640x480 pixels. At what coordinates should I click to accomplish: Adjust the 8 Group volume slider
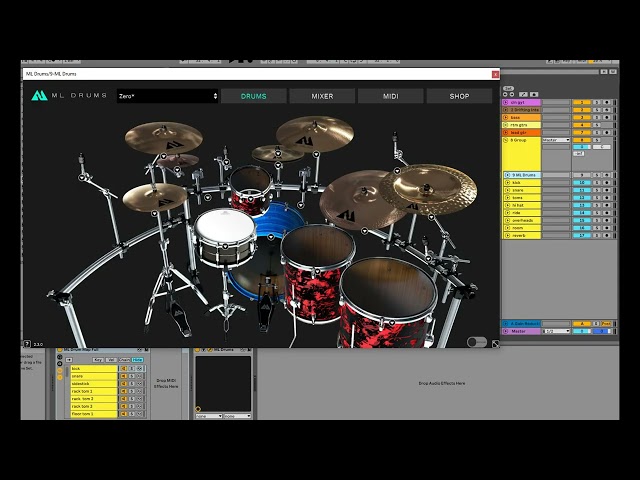(x=582, y=147)
